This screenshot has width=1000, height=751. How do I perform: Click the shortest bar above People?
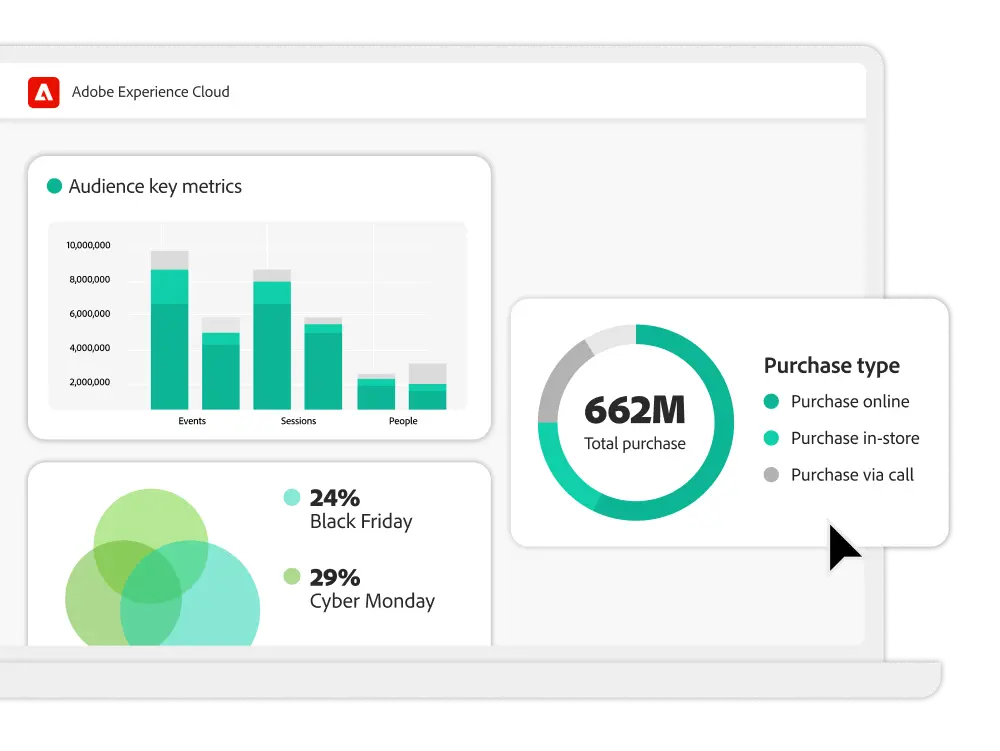376,393
